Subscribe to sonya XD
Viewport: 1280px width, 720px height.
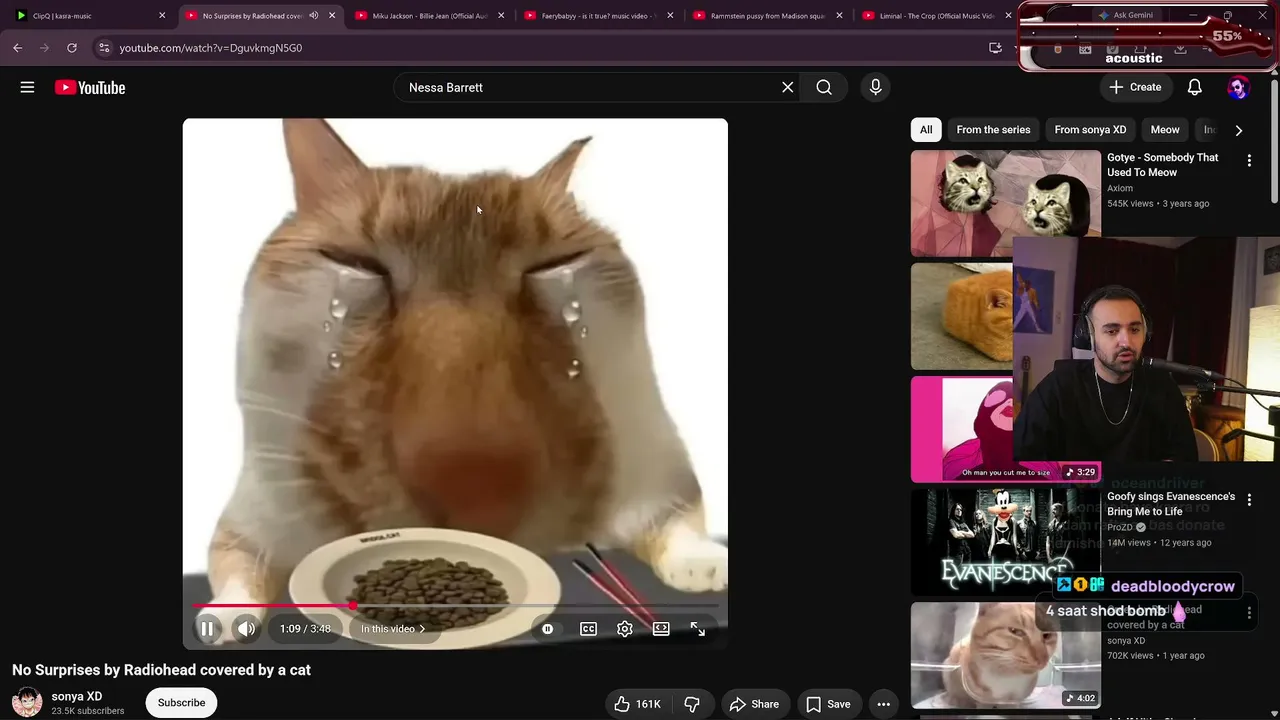[181, 703]
